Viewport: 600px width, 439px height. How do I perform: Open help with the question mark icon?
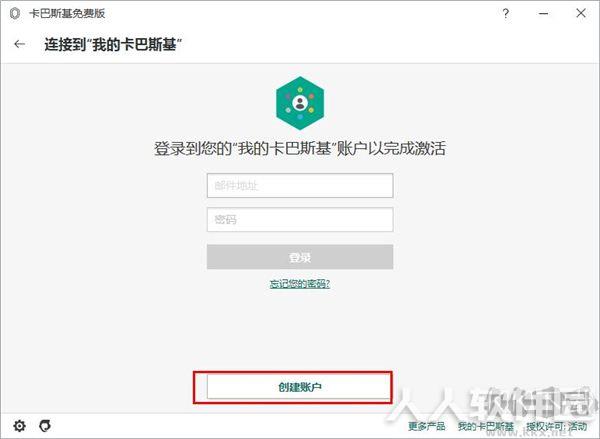click(505, 13)
